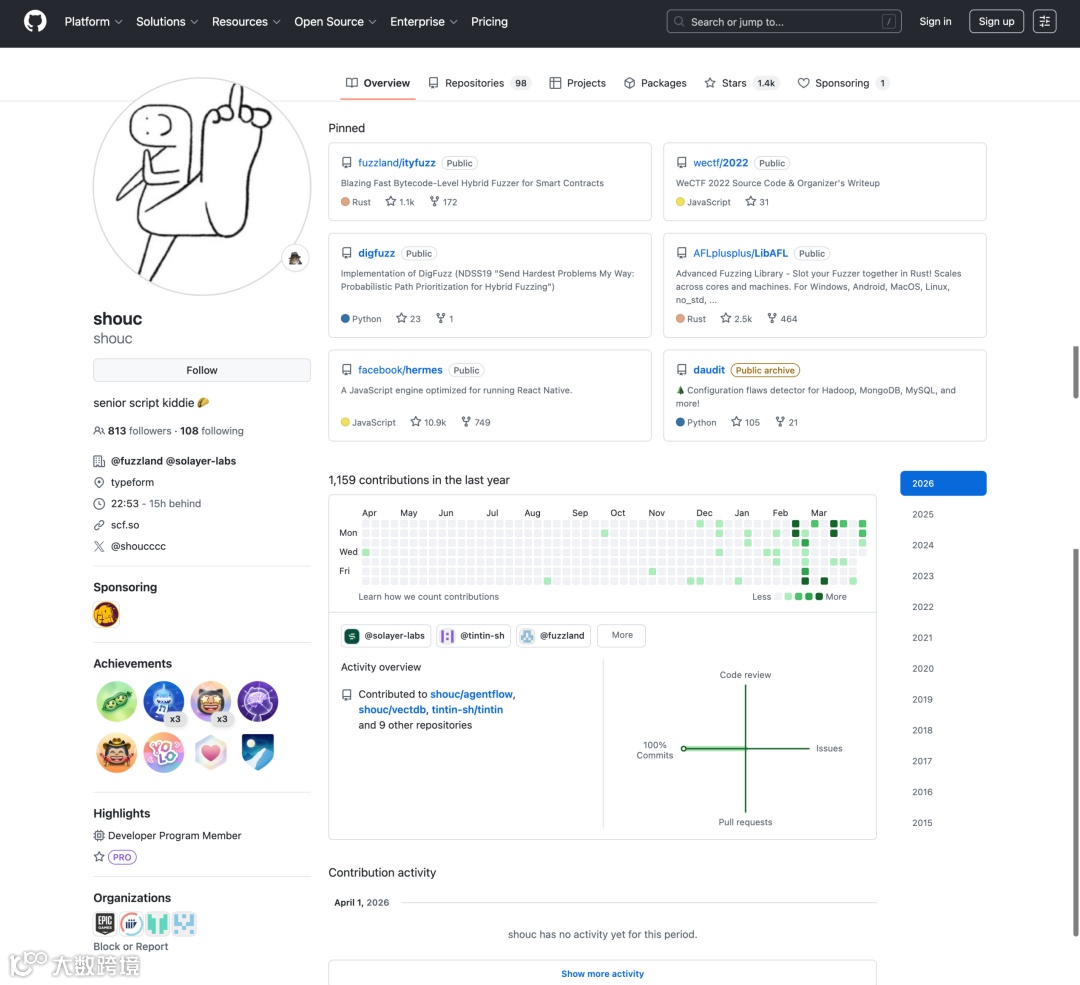
Task: Switch to the Stars tab
Action: coord(741,83)
